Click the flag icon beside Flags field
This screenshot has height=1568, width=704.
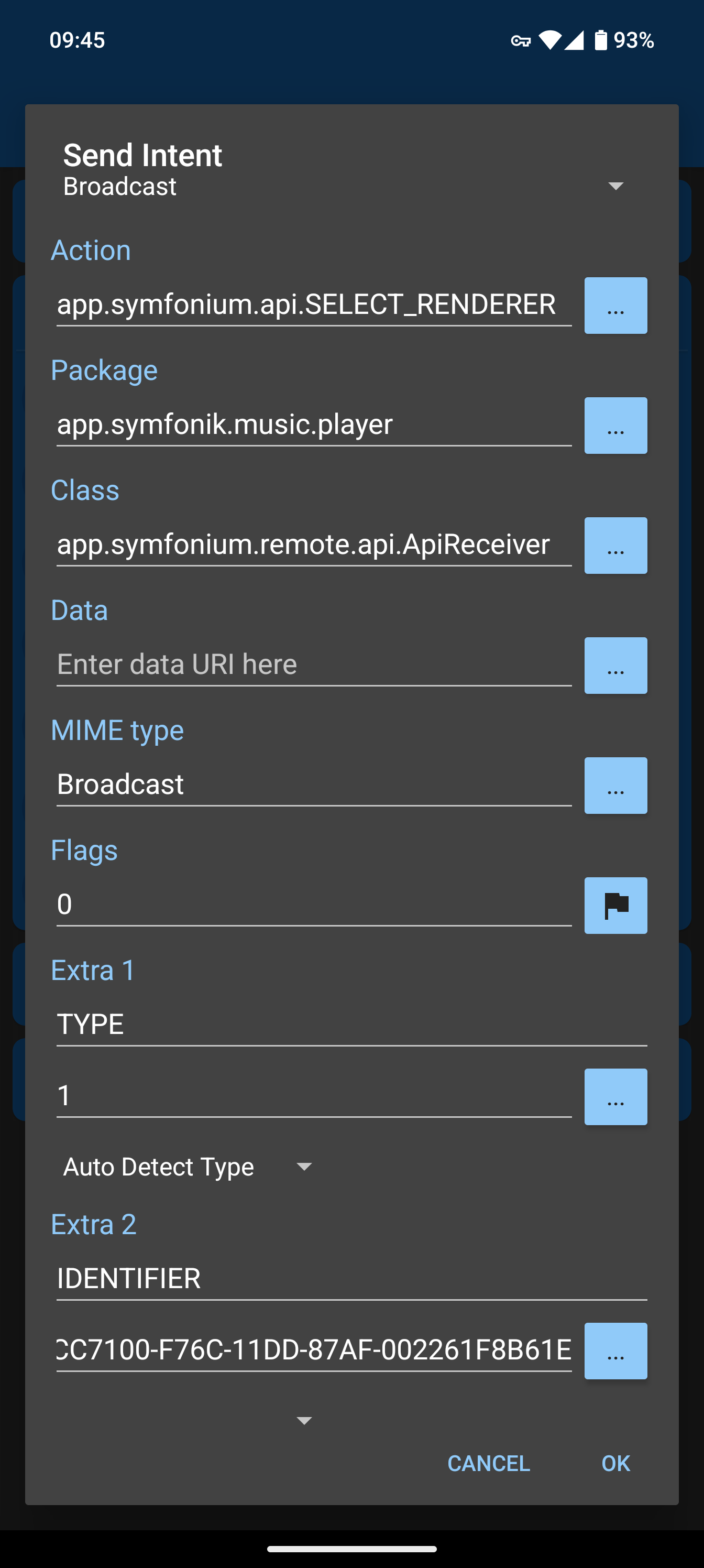point(615,905)
